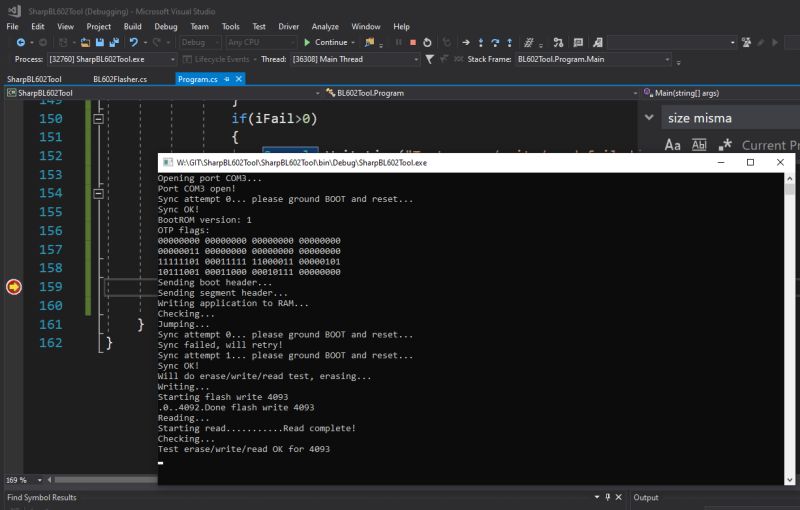The image size is (800, 510).
Task: Open the File menu
Action: coord(12,27)
